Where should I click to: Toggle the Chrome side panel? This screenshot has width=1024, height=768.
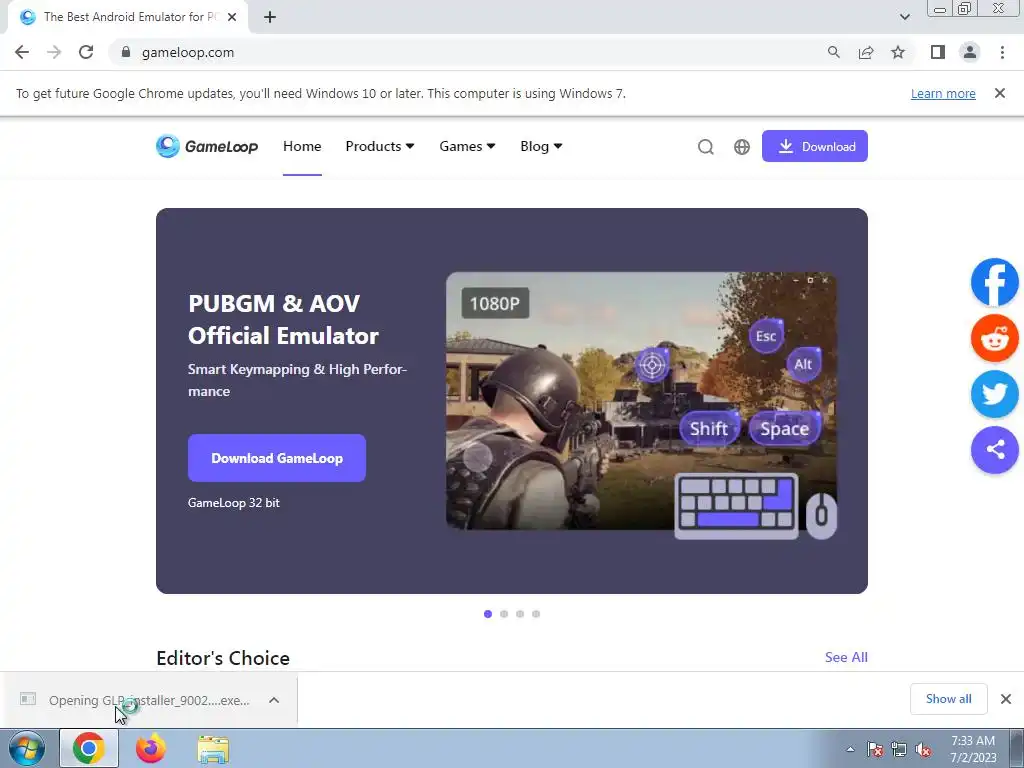[938, 52]
